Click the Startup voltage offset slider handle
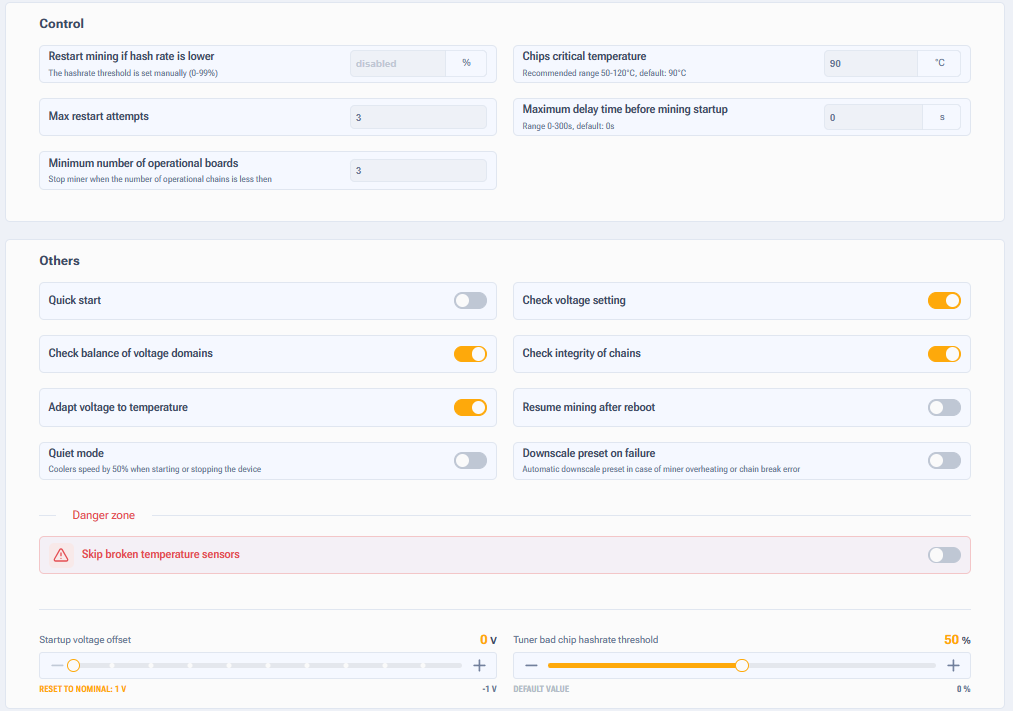The image size is (1013, 711). coord(73,666)
